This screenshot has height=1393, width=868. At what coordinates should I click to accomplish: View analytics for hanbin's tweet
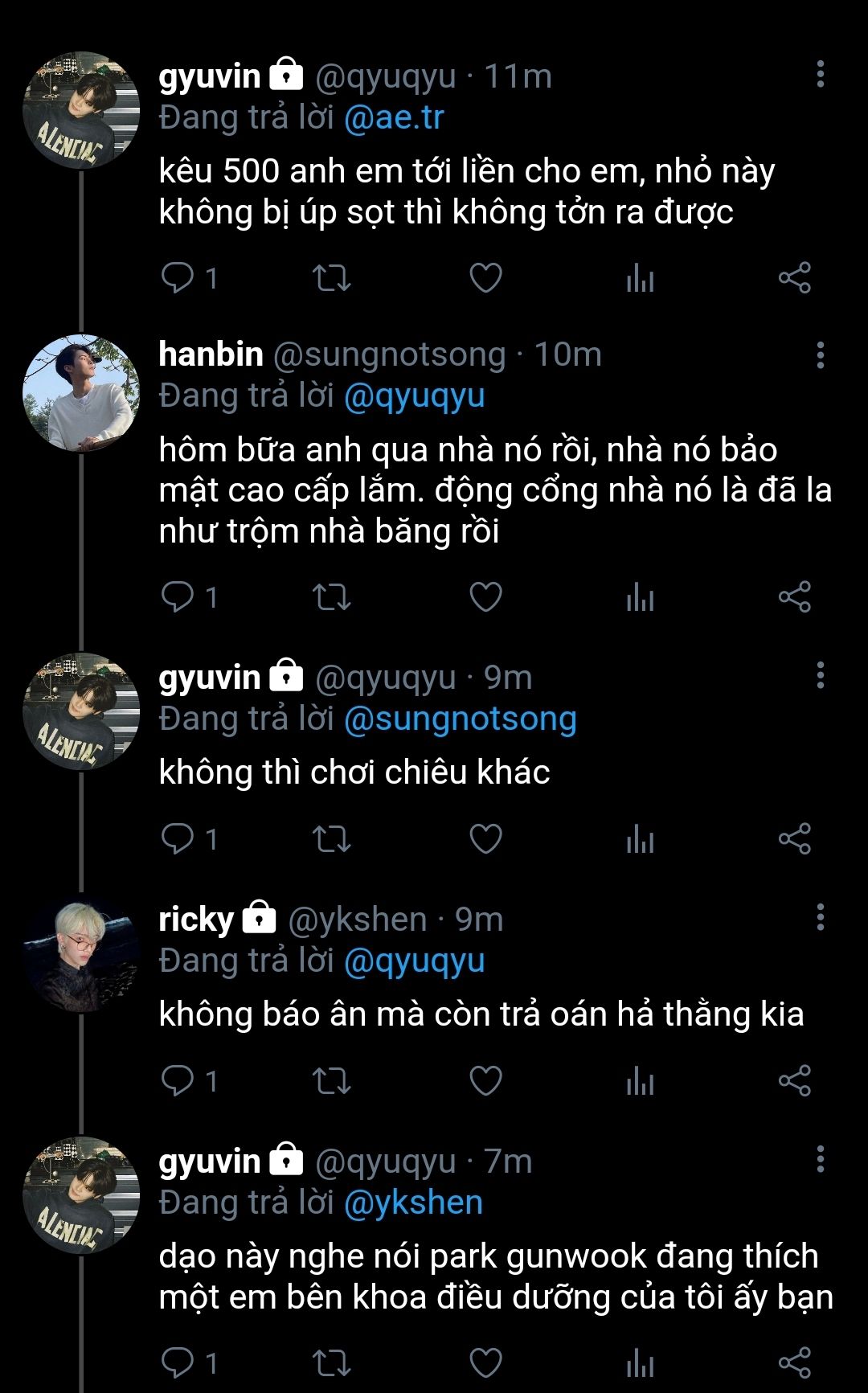coord(640,597)
